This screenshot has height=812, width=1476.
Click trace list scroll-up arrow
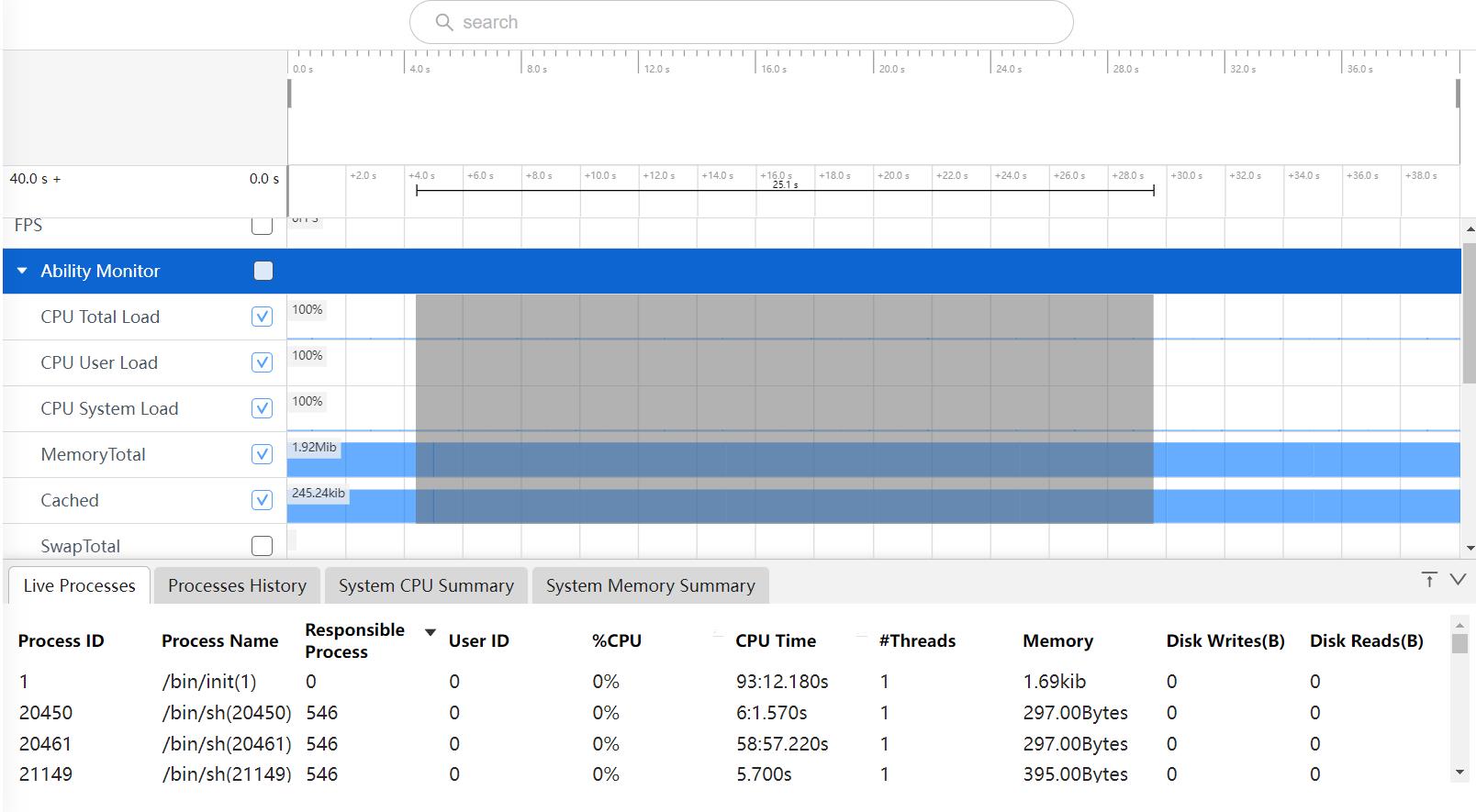click(1470, 229)
